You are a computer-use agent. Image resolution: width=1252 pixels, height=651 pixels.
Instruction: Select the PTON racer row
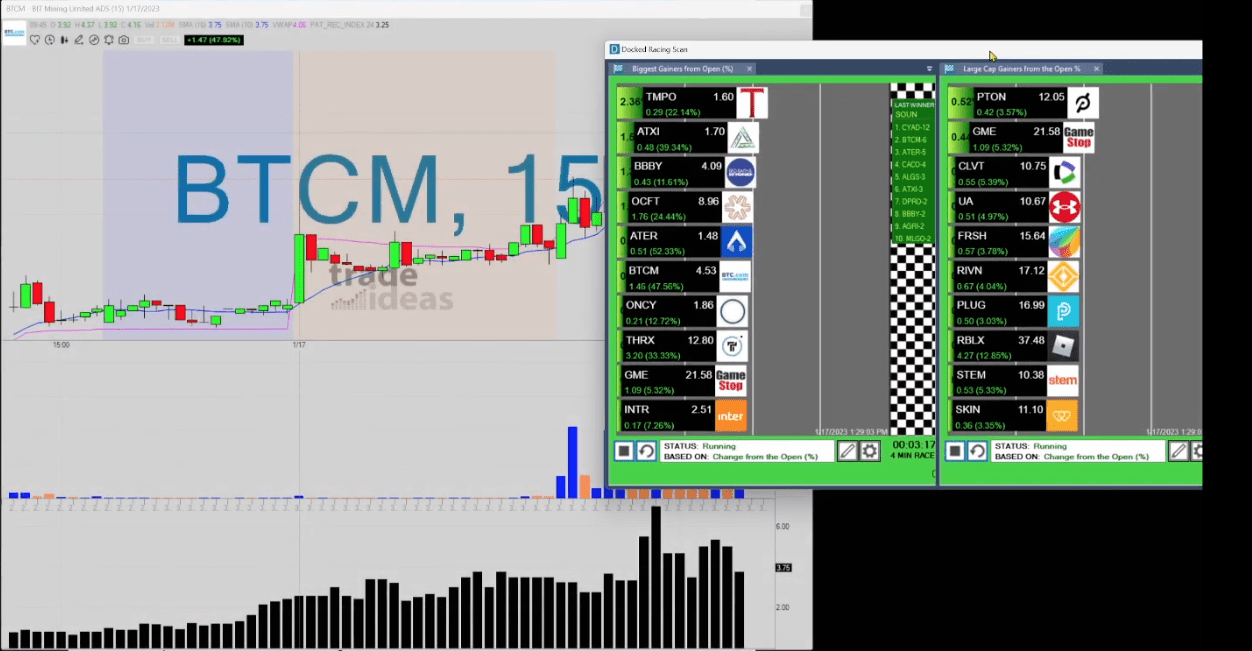pyautogui.click(x=1023, y=103)
